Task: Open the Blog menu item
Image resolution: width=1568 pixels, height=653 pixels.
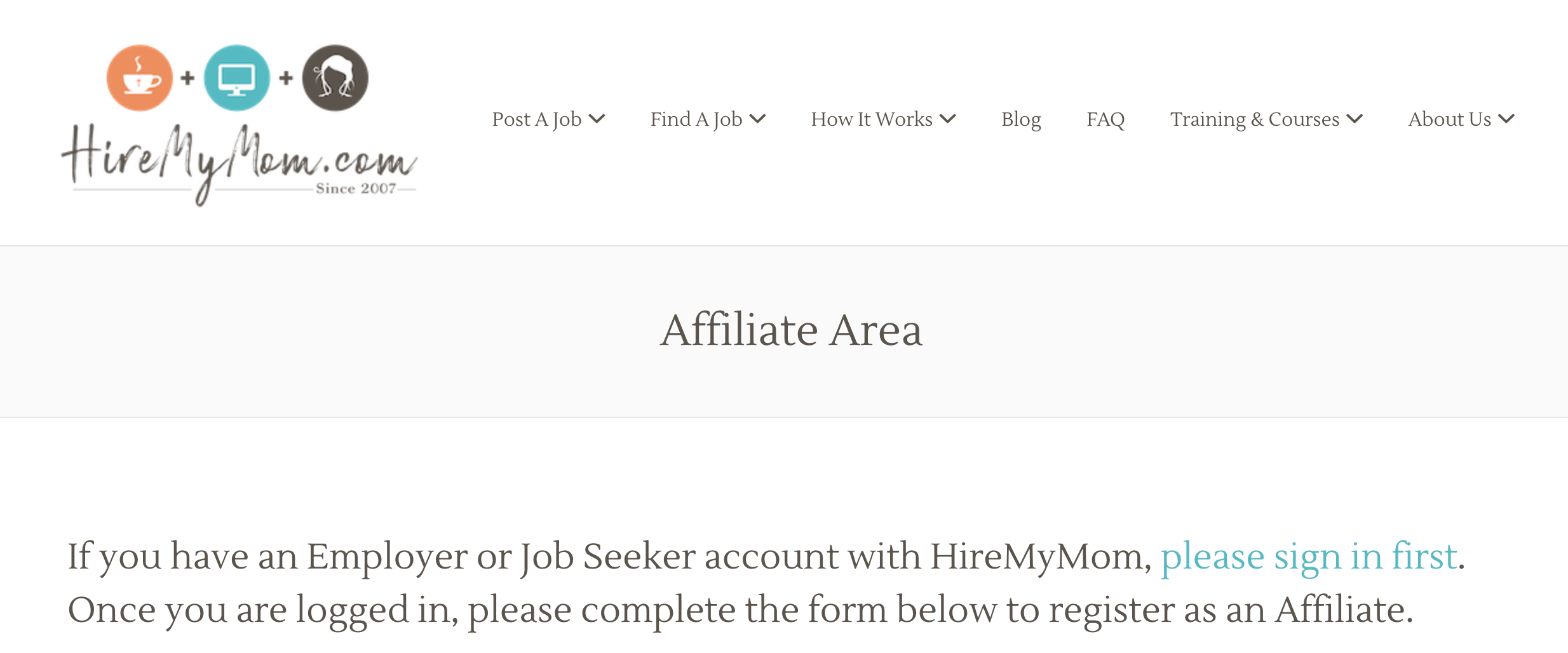Action: click(x=1021, y=119)
